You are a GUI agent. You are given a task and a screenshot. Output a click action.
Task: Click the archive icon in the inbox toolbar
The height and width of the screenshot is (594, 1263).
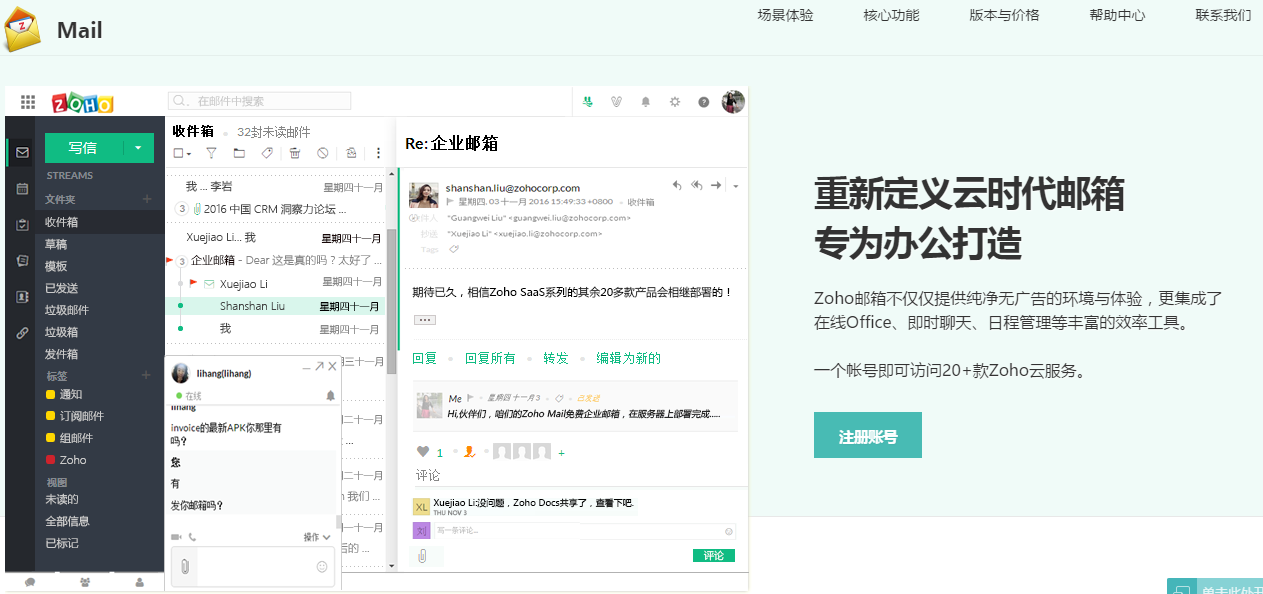(x=351, y=153)
